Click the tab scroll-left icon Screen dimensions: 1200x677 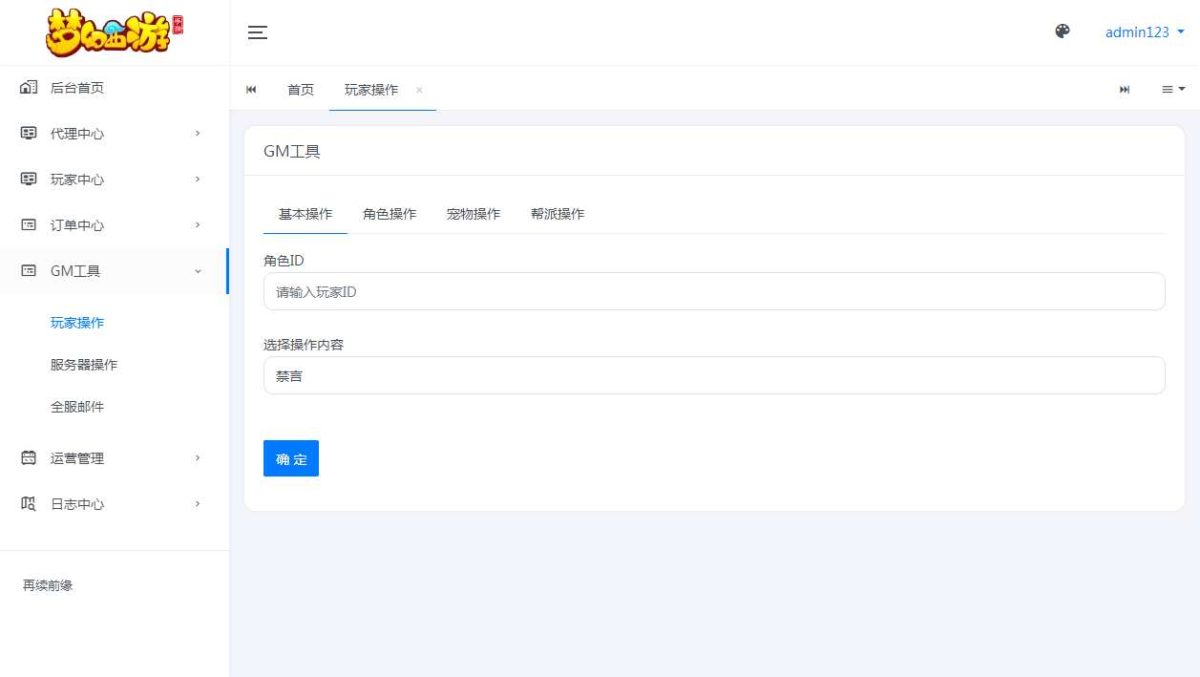click(x=251, y=90)
